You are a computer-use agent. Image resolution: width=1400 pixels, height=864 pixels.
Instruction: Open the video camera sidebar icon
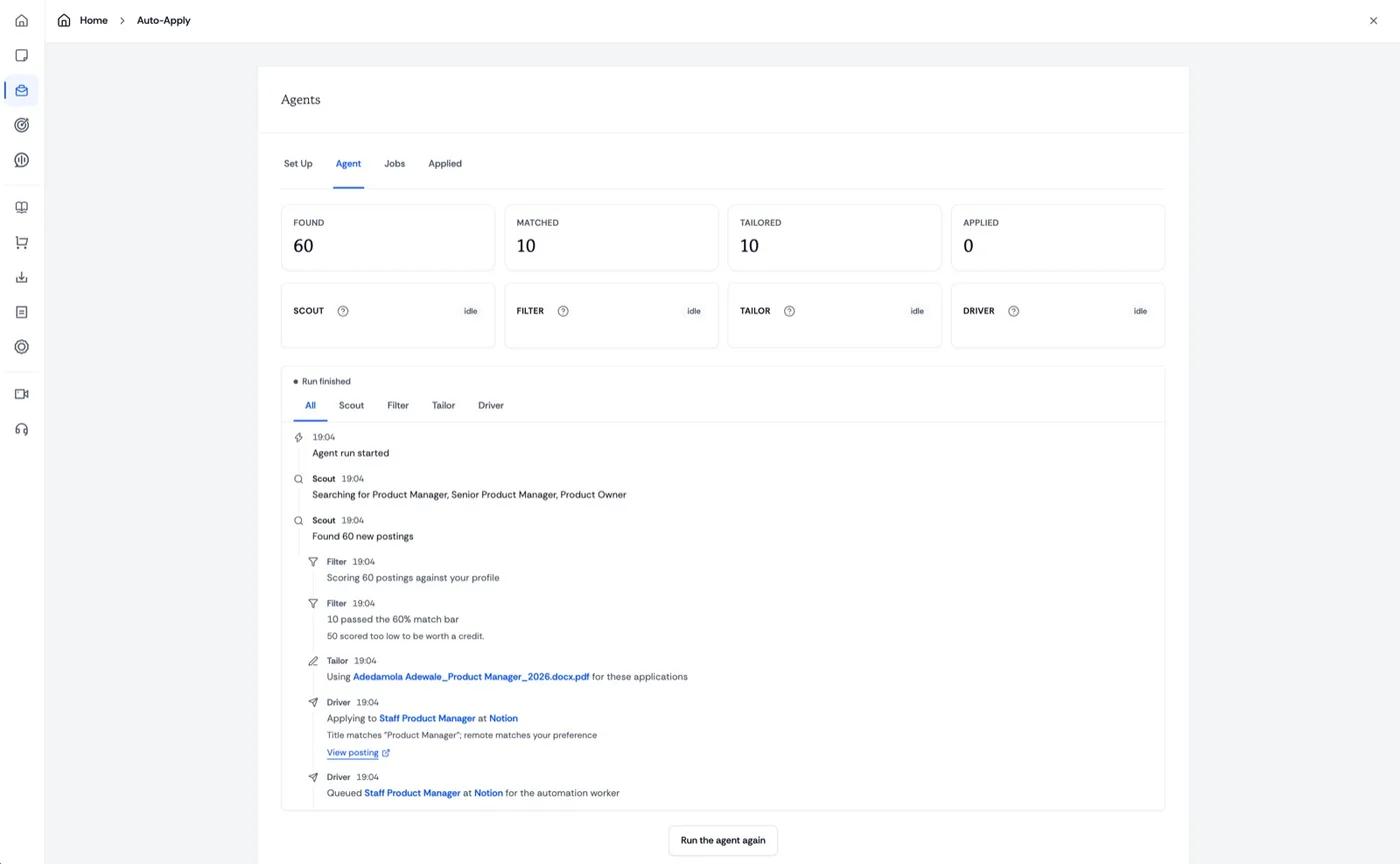tap(22, 394)
